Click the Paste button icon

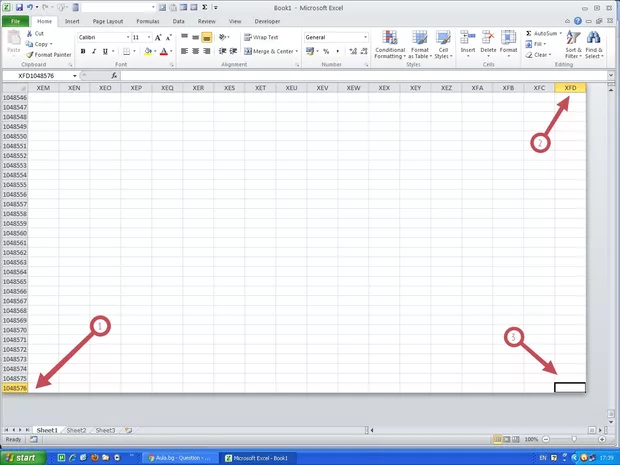pos(14,38)
